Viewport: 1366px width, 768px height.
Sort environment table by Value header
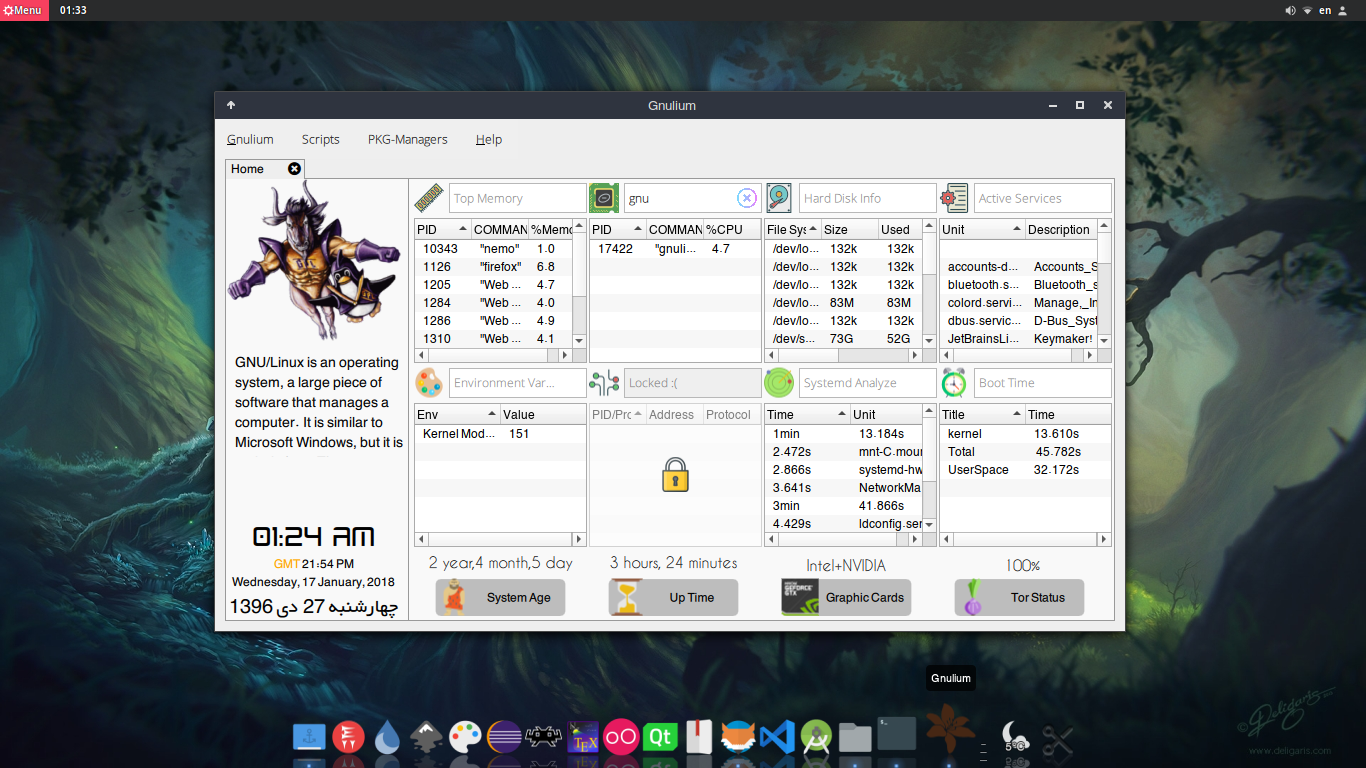[543, 414]
